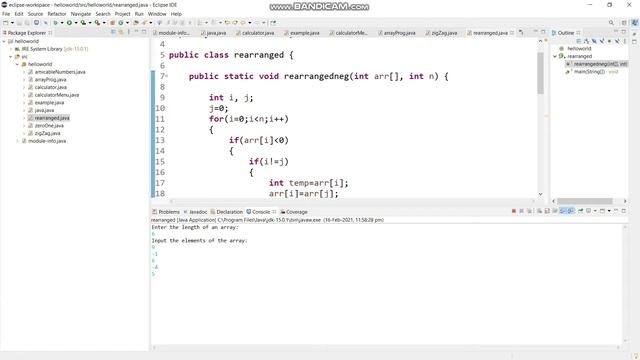Image resolution: width=640 pixels, height=360 pixels.
Task: Toggle Scroll Lock in Console
Action: tap(547, 211)
